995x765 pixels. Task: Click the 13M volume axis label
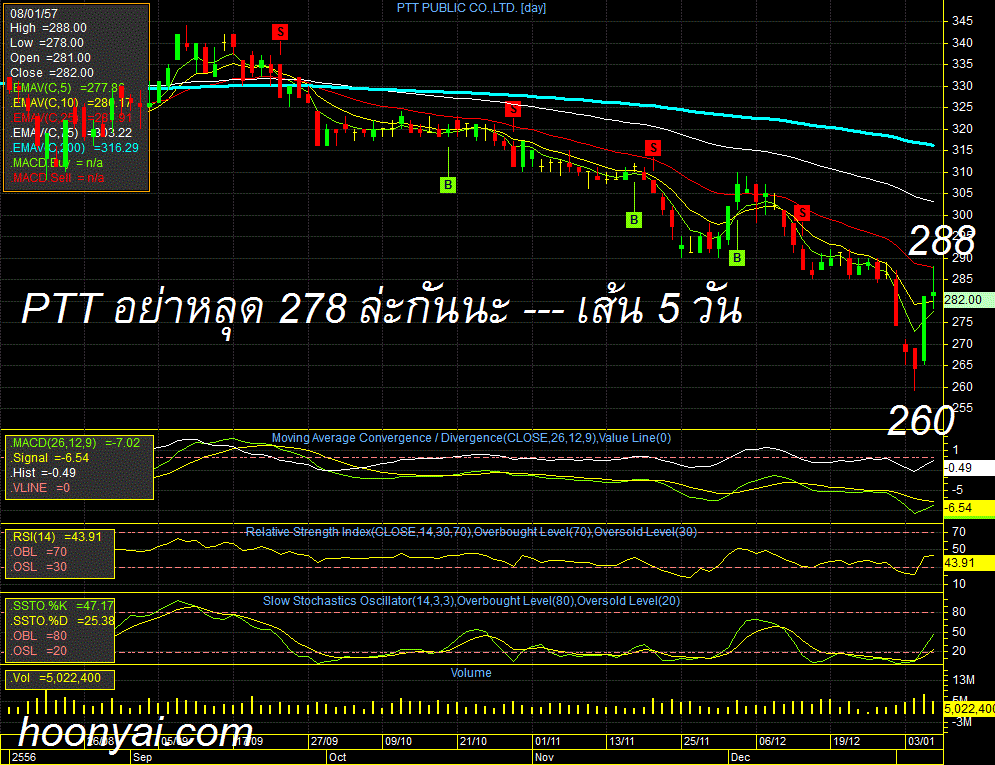tap(964, 680)
